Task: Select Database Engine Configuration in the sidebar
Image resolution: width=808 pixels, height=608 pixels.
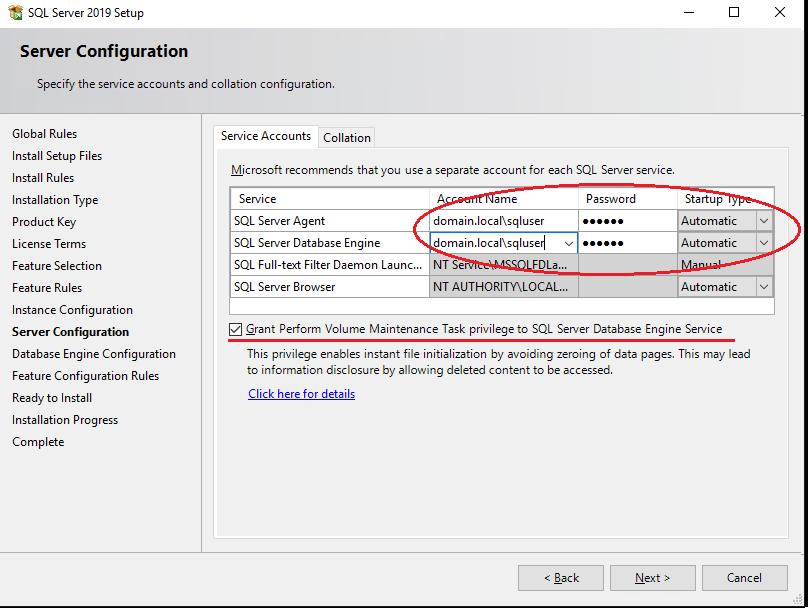Action: (93, 353)
